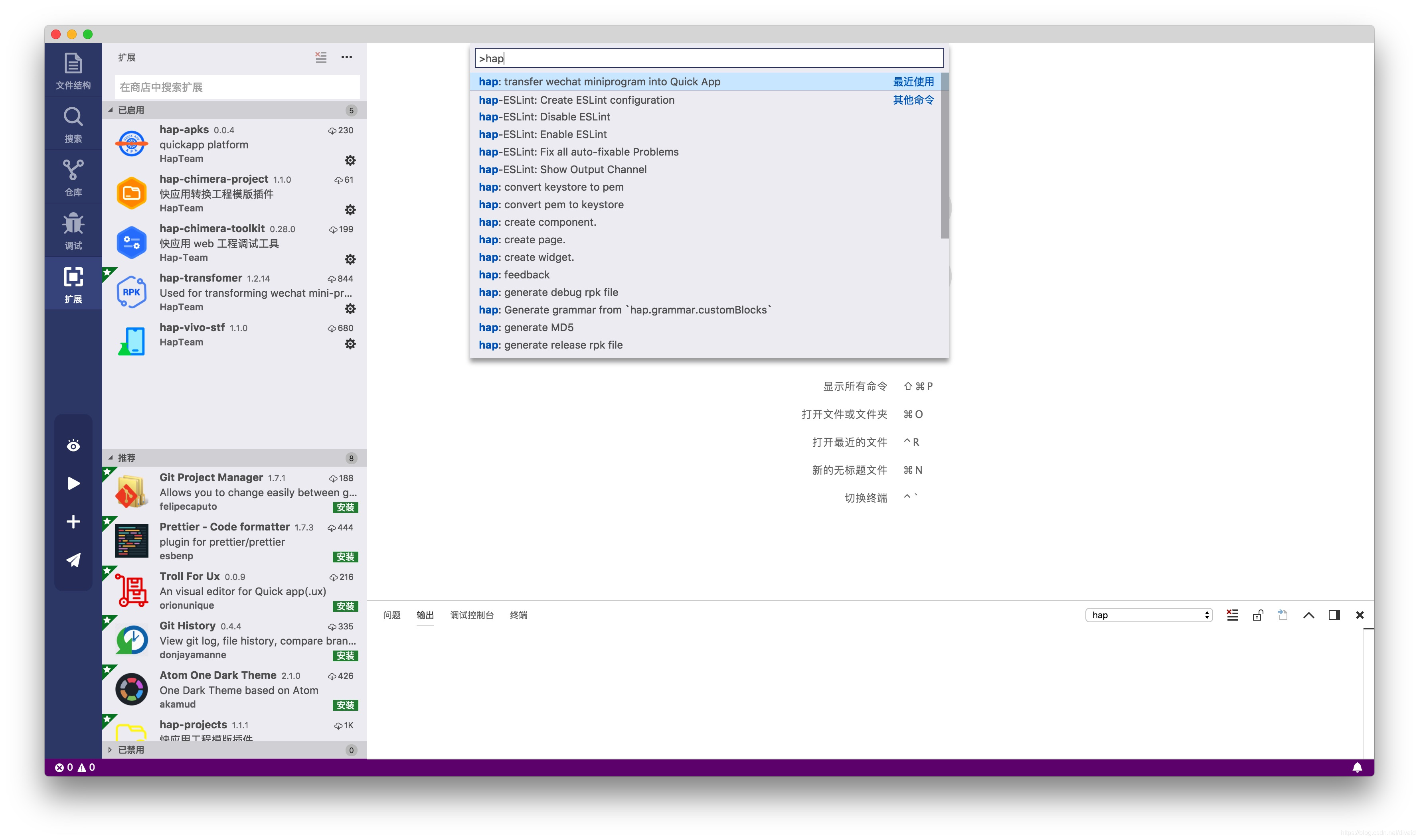Click the notification bell in status bar

coord(1357,767)
